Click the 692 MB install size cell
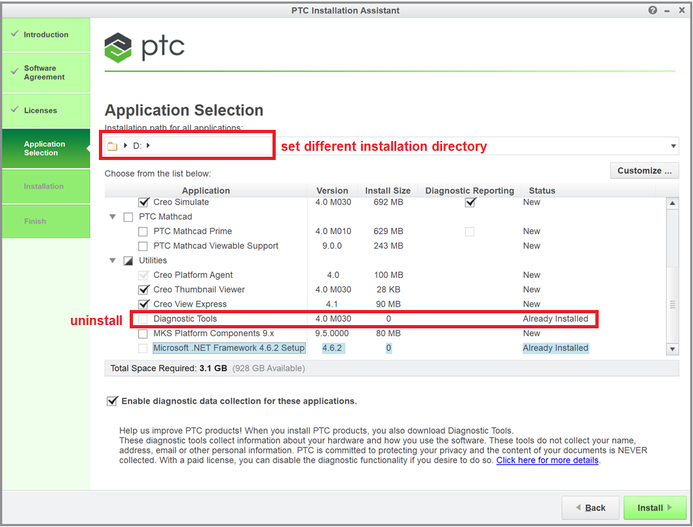The height and width of the screenshot is (527, 693). point(388,202)
